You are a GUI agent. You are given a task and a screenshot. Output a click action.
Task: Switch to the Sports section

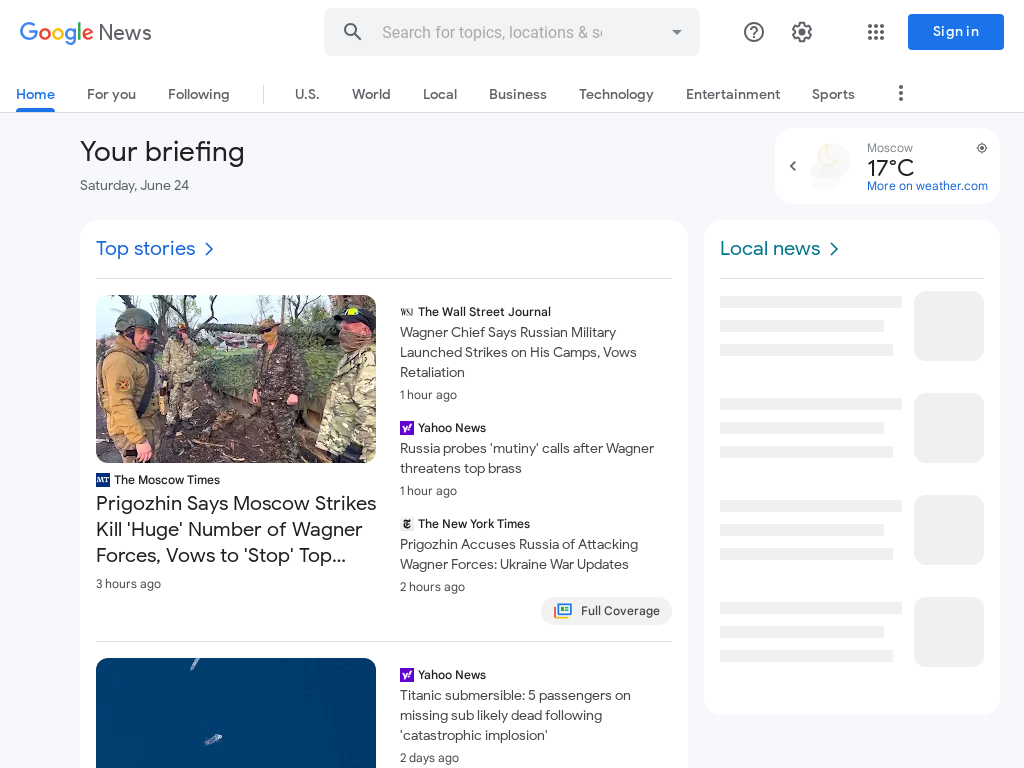point(833,94)
